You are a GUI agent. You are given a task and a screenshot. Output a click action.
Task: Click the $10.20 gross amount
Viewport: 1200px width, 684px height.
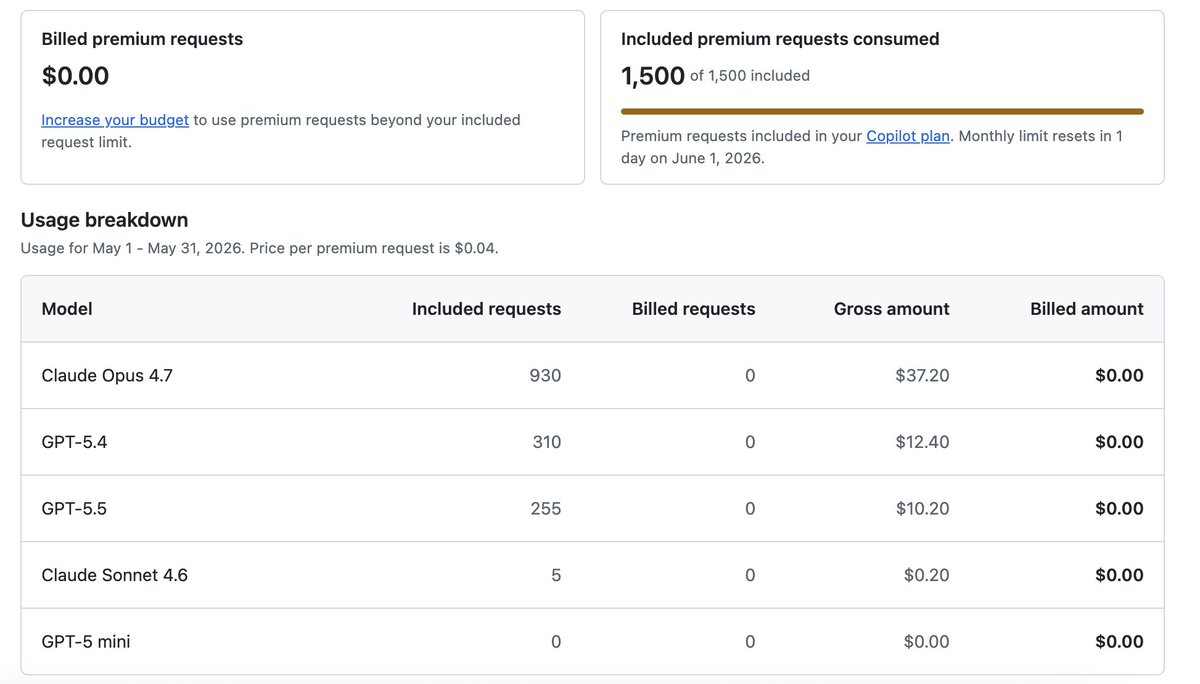pyautogui.click(x=922, y=509)
